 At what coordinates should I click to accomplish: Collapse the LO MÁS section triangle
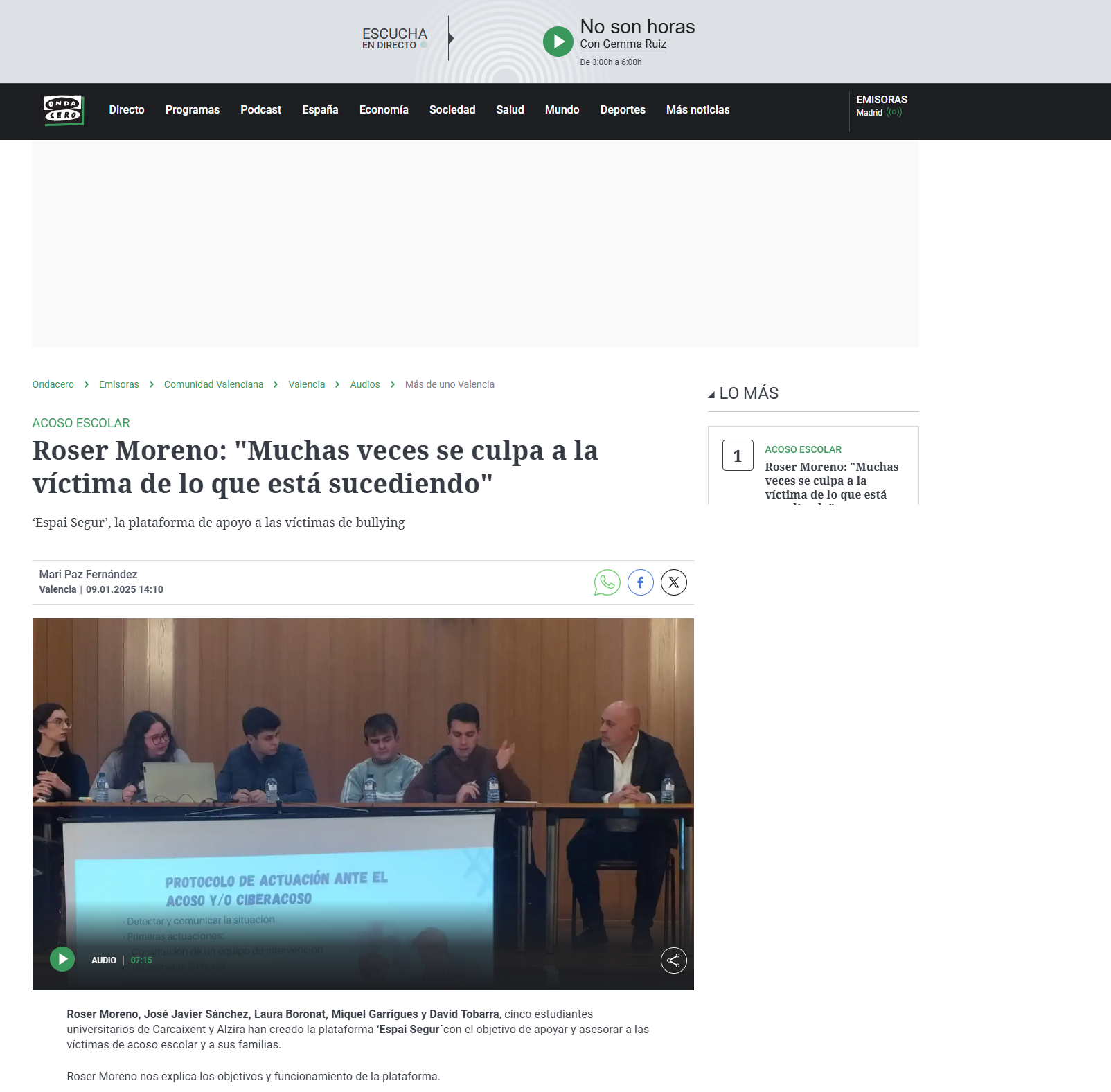point(711,395)
